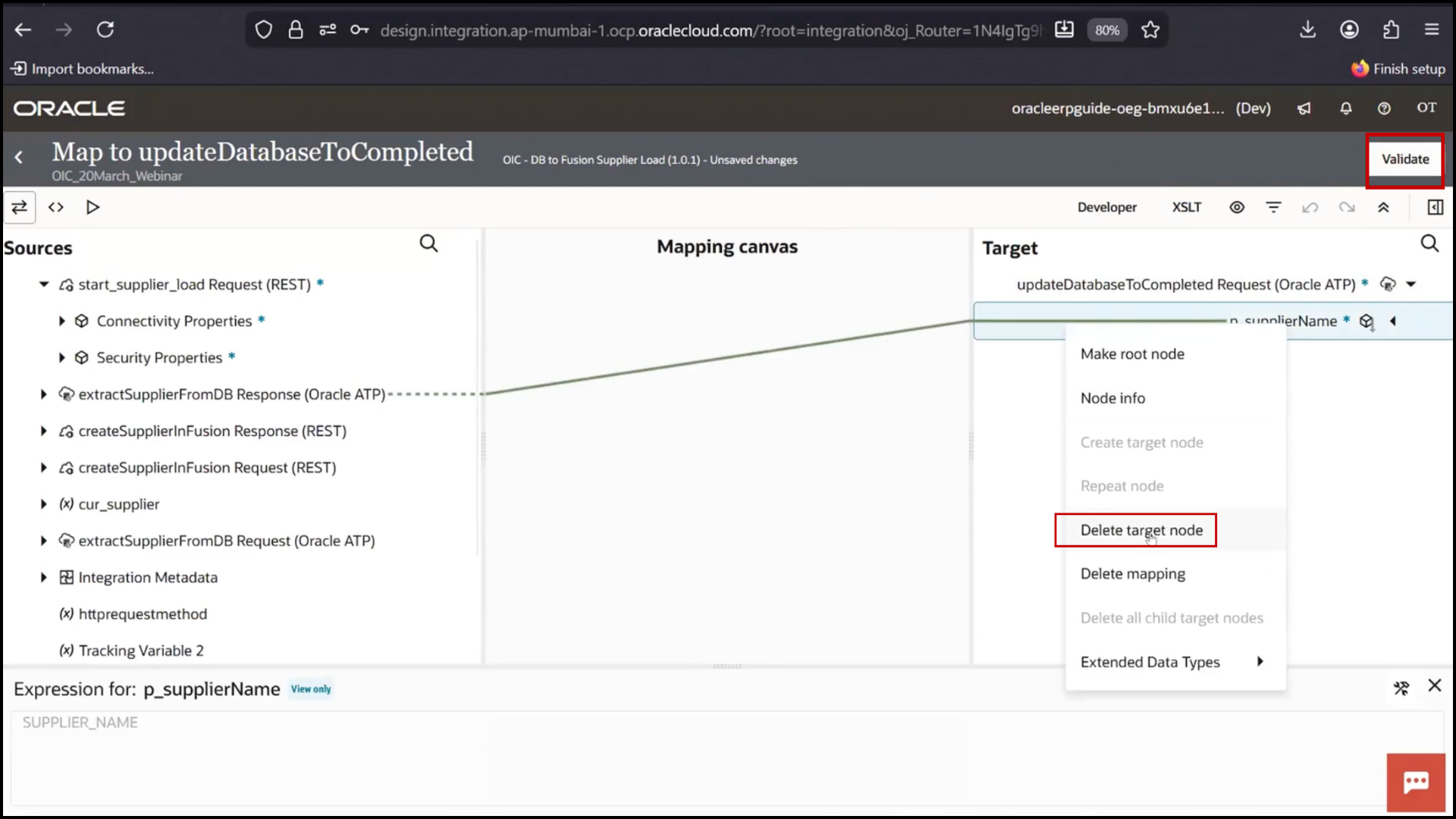Search the Target tree magnifier icon
The height and width of the screenshot is (819, 1456).
[x=1429, y=243]
